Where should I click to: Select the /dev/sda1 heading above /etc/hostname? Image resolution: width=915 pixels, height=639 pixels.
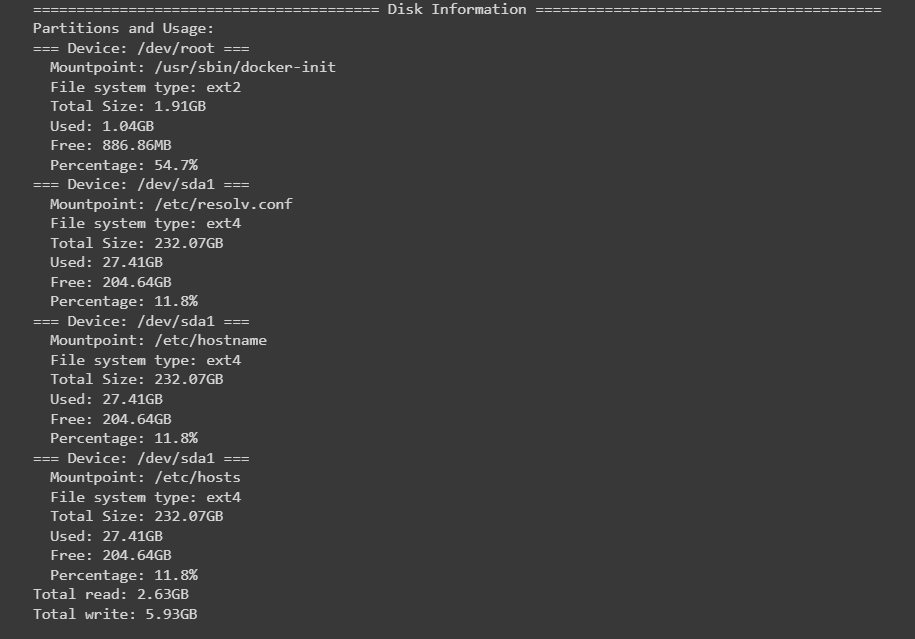pyautogui.click(x=141, y=321)
